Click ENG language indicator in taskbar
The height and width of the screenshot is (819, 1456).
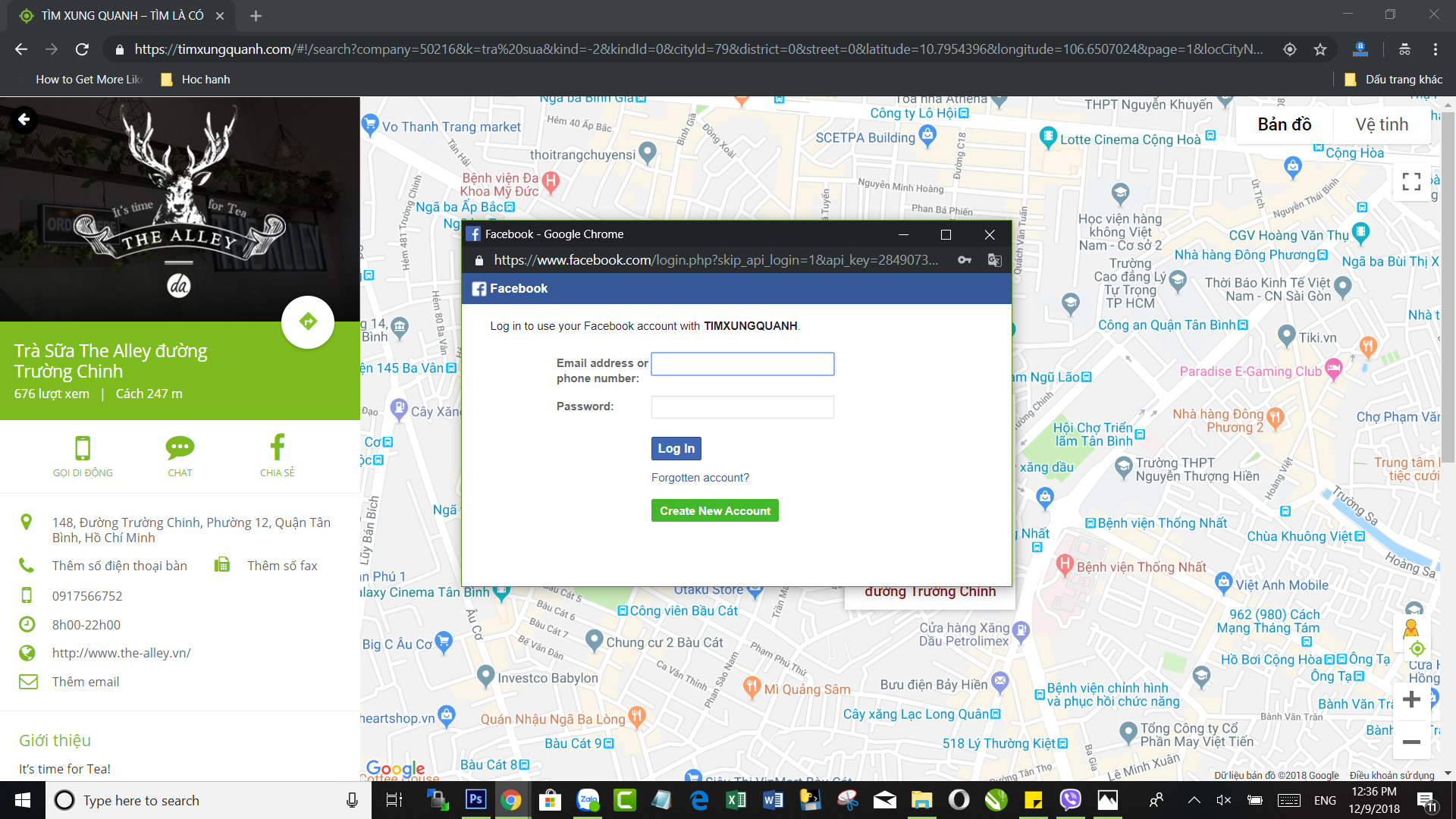click(x=1325, y=800)
